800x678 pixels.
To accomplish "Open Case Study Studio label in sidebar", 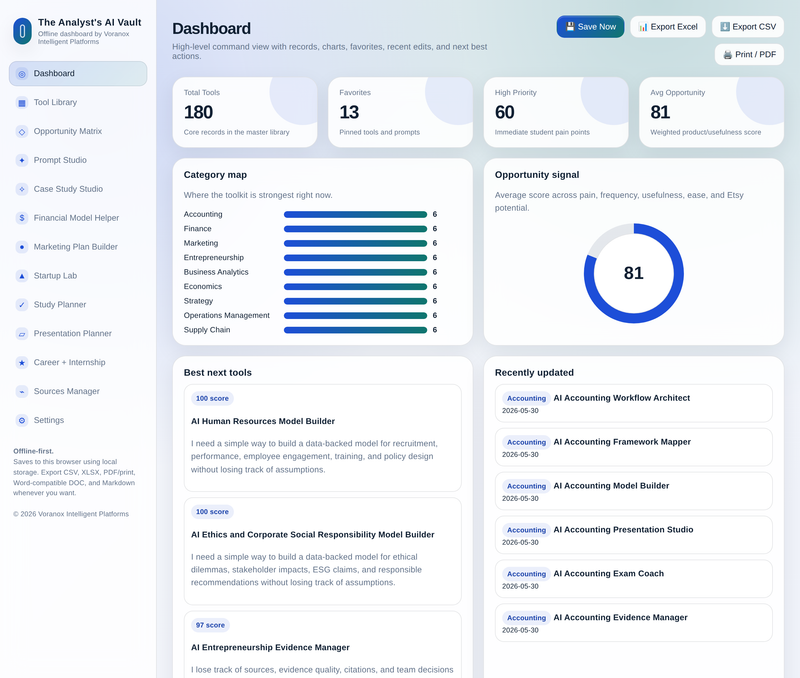I will [68, 189].
